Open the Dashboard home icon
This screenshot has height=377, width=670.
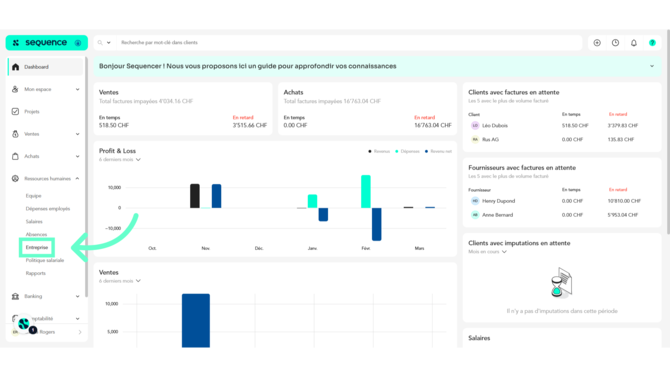pyautogui.click(x=15, y=67)
